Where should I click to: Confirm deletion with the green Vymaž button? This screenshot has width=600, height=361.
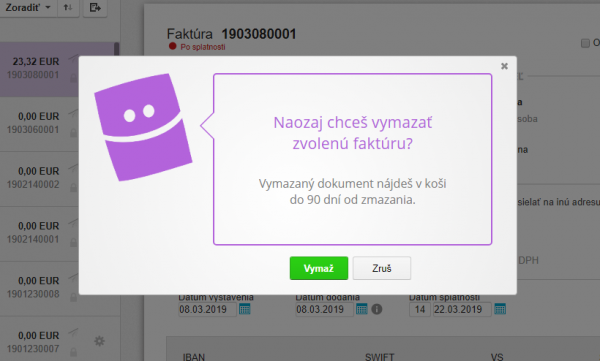(x=319, y=268)
